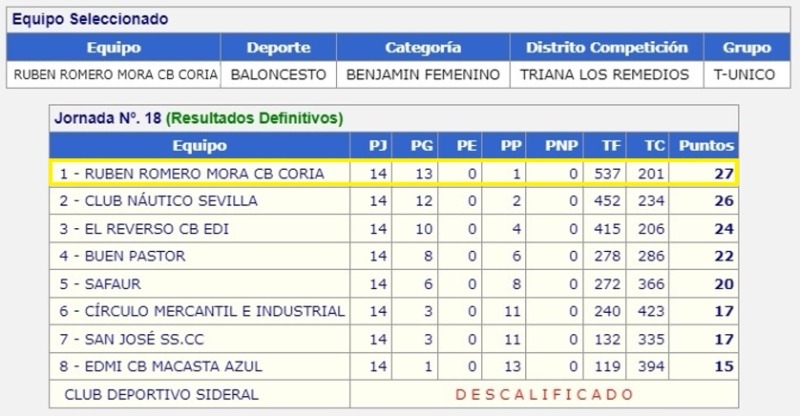Select EDMI CB MACASTA AZUL row

click(393, 366)
